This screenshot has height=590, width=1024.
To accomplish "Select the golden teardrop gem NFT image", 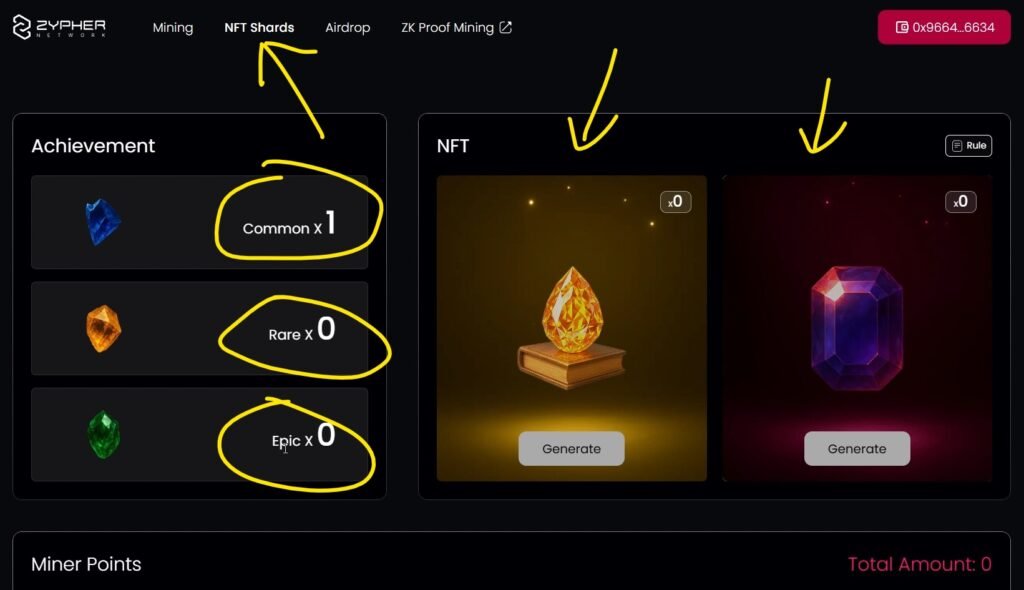I will (x=571, y=327).
